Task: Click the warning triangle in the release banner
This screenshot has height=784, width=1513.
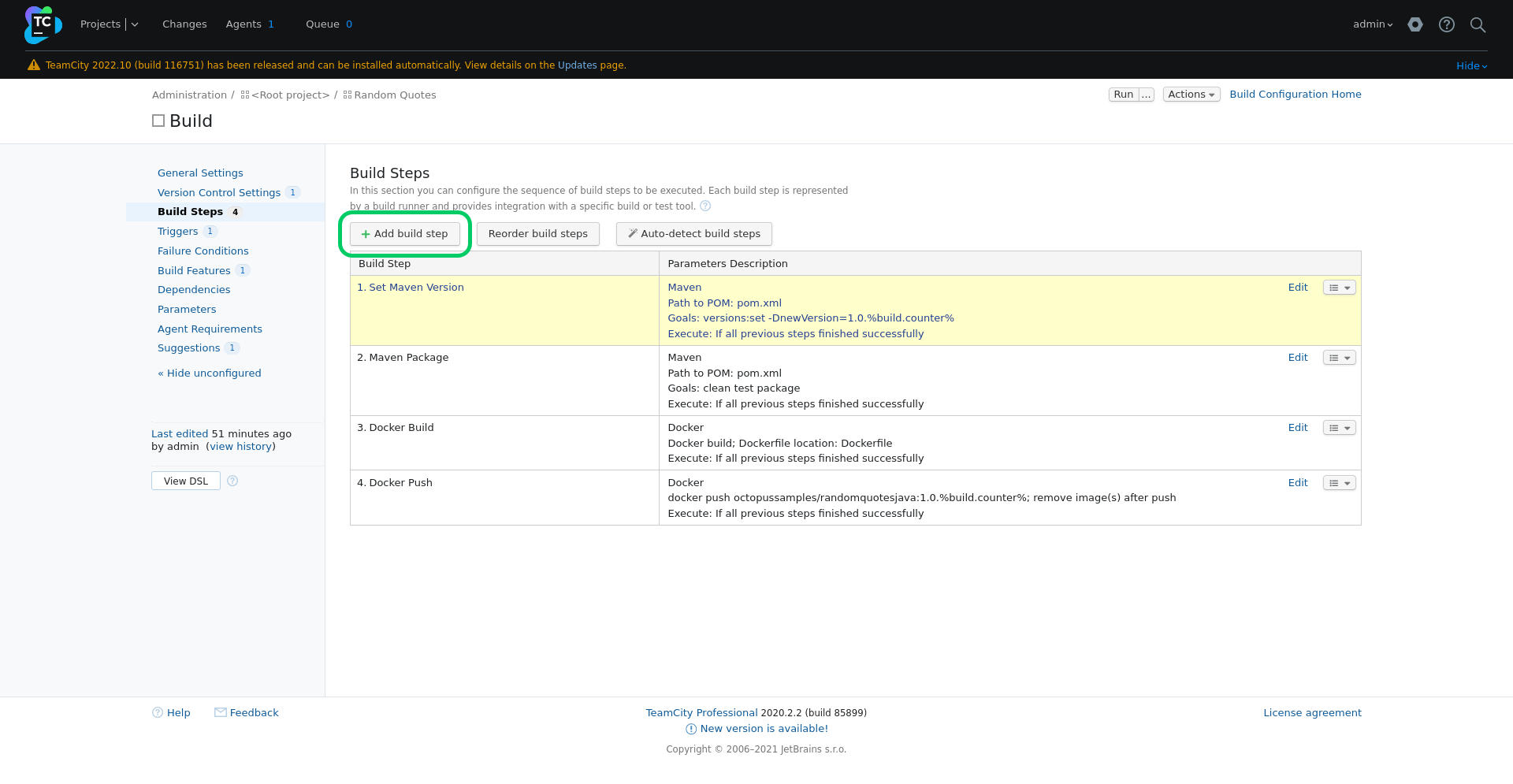Action: [x=34, y=65]
